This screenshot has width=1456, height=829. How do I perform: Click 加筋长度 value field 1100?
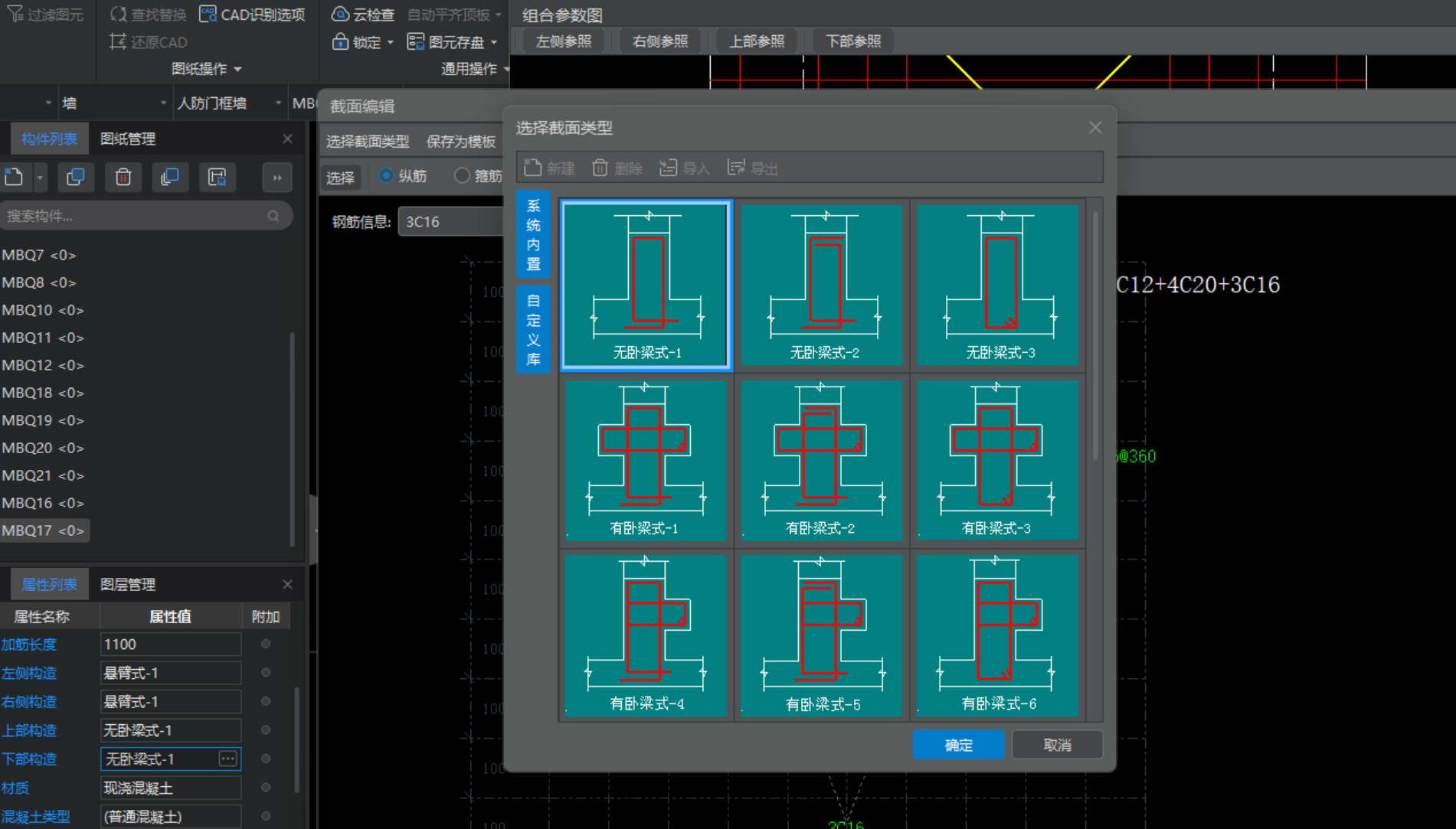(171, 644)
